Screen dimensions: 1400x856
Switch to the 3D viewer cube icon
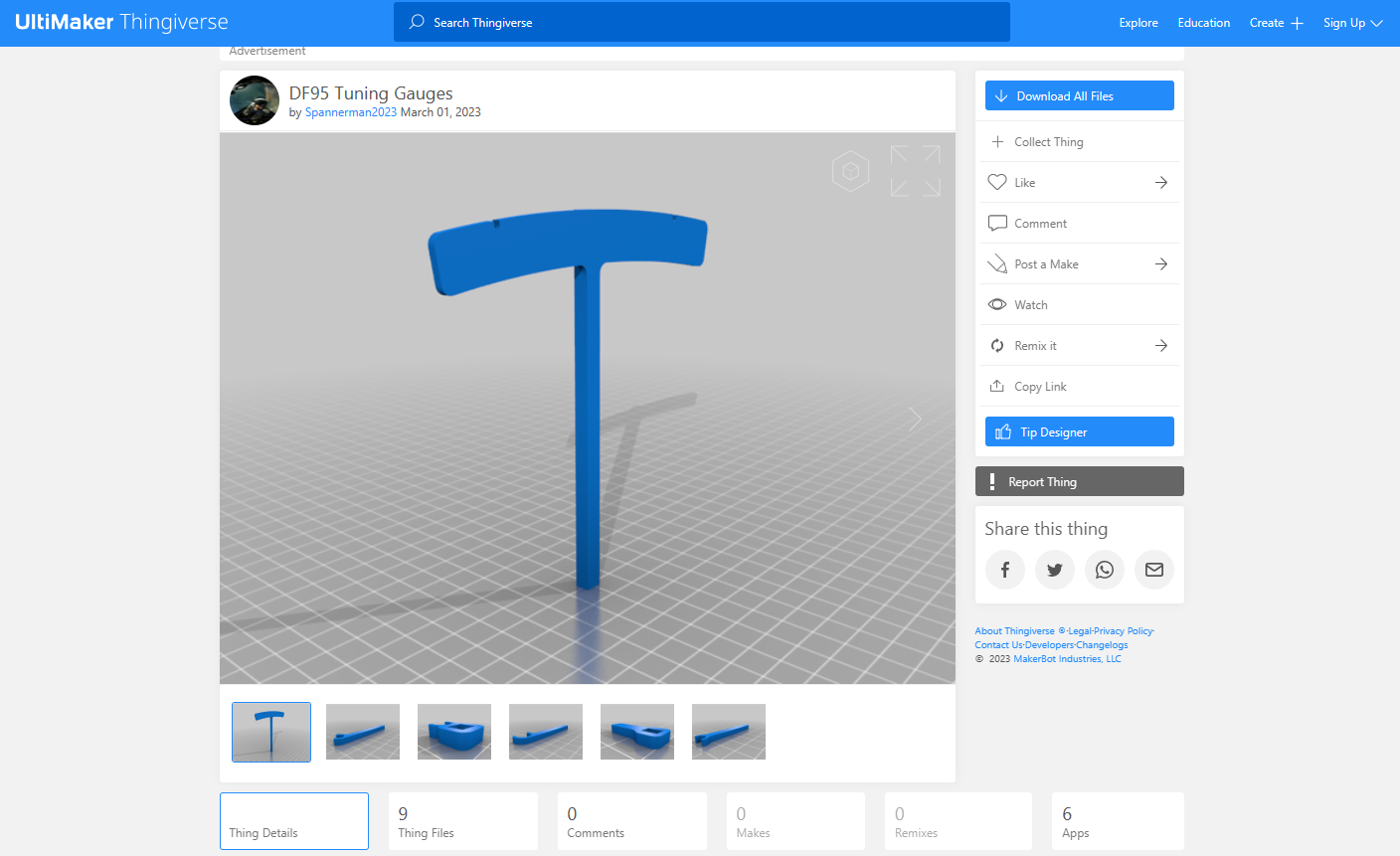850,171
